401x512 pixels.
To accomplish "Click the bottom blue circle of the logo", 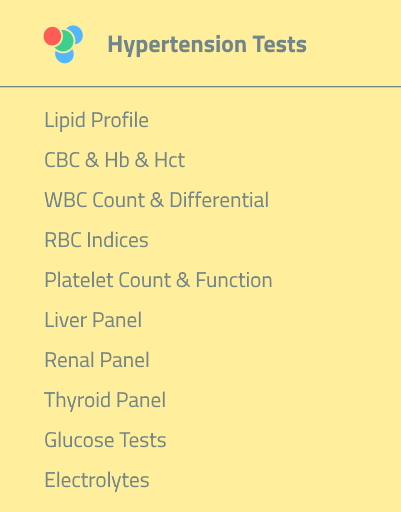I will point(64,55).
